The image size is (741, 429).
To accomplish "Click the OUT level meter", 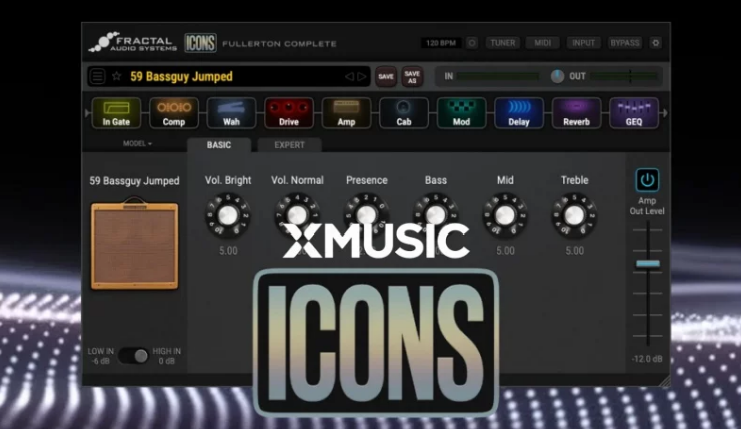I will click(x=624, y=76).
